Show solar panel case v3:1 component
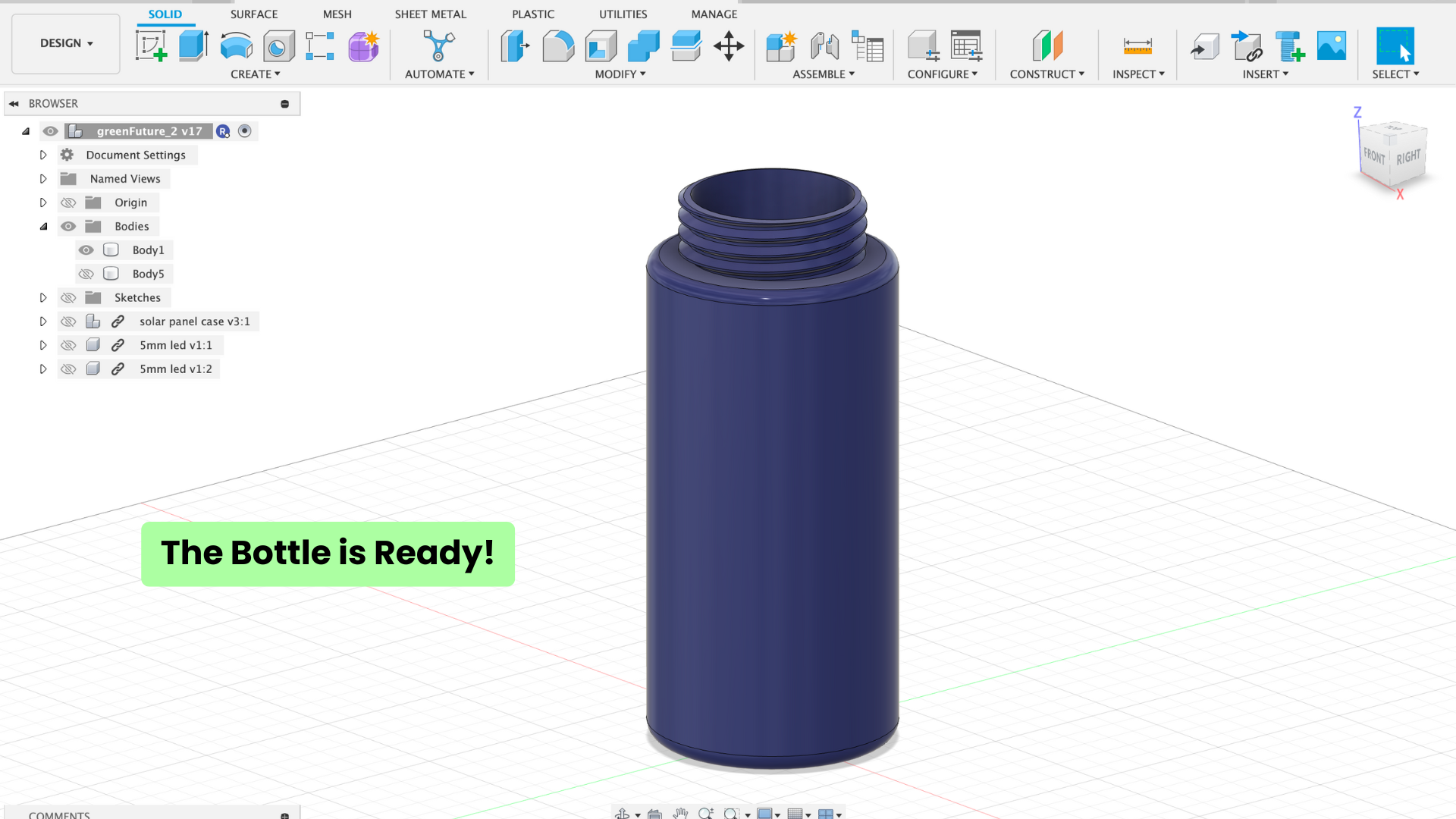 pos(68,322)
